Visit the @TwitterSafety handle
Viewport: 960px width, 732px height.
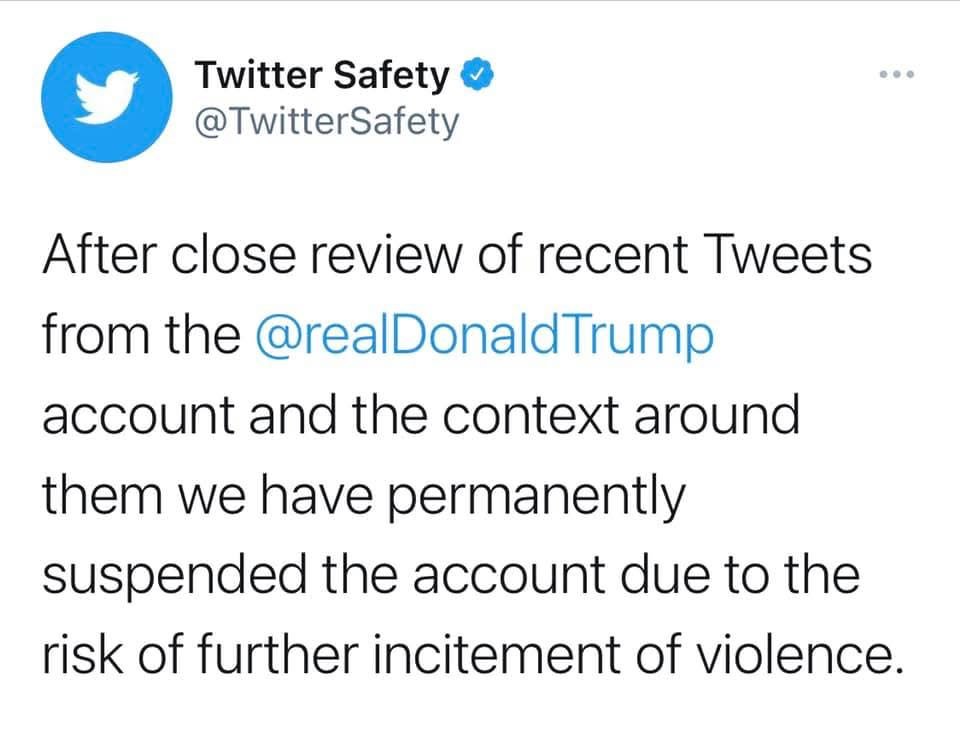[x=327, y=122]
